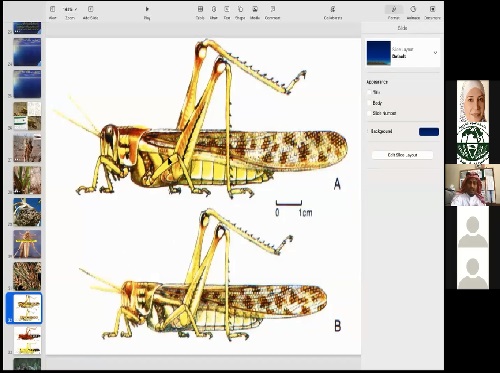Open the Zoom level dropdown
500x373 pixels.
pos(70,12)
